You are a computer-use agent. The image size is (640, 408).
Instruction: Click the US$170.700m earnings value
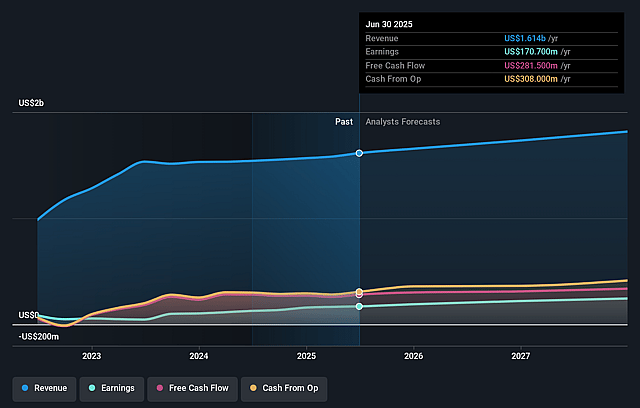[531, 52]
